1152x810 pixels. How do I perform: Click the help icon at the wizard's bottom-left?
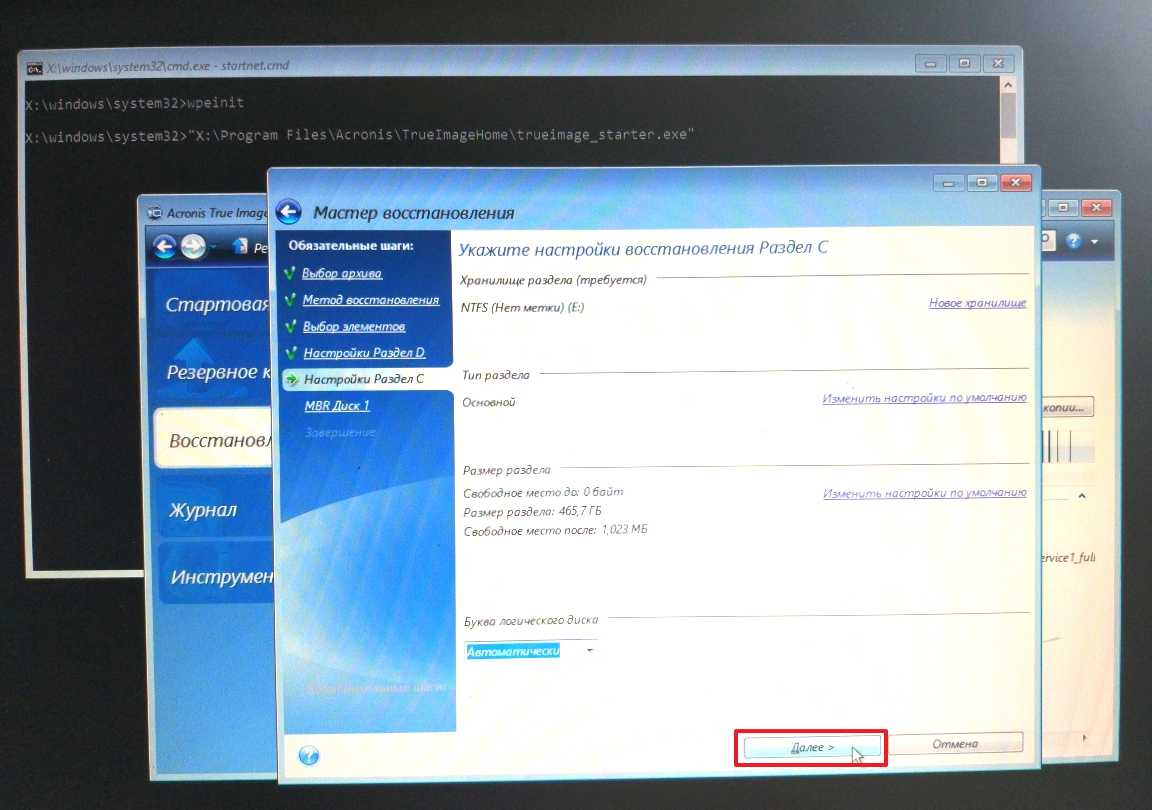[x=309, y=755]
